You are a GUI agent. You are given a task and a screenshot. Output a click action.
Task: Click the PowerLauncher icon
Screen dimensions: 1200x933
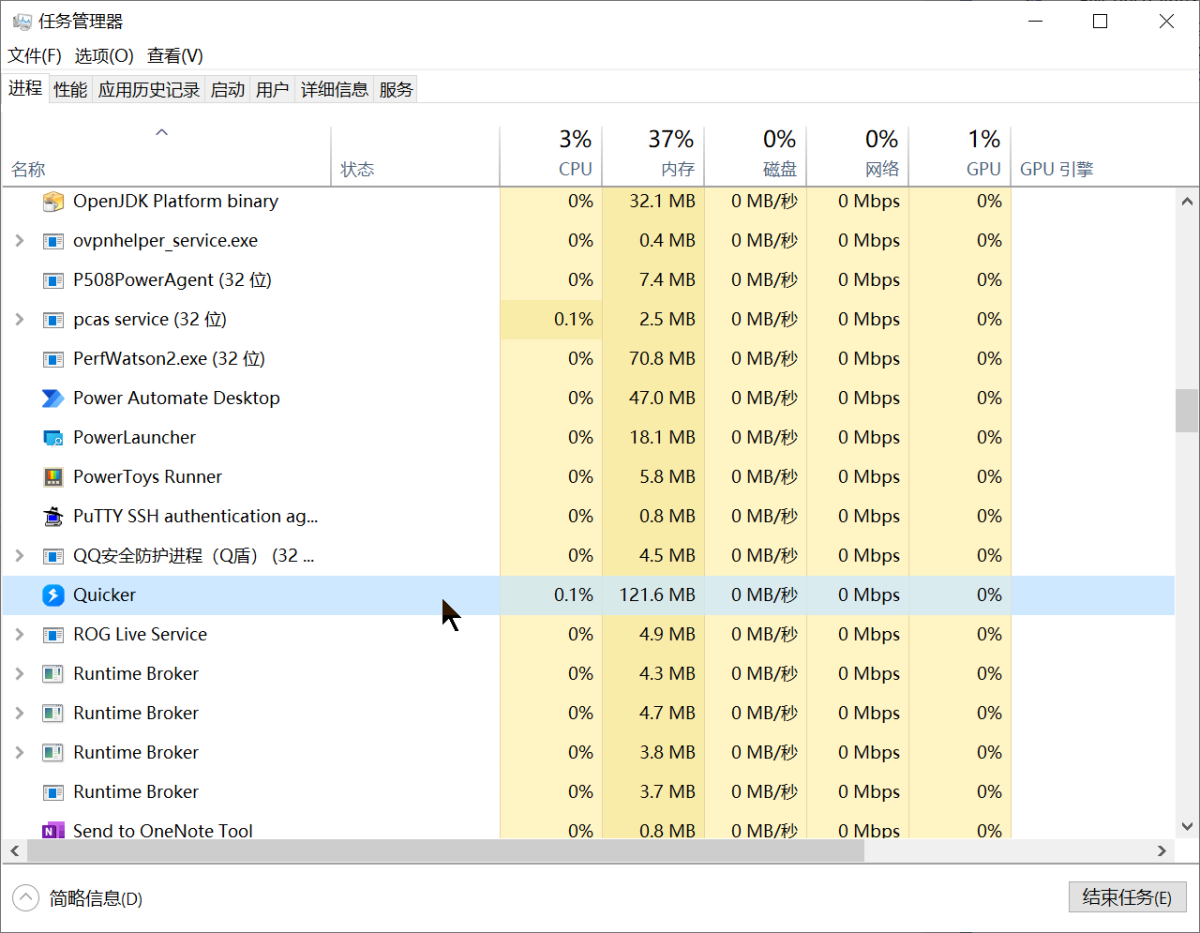point(53,438)
